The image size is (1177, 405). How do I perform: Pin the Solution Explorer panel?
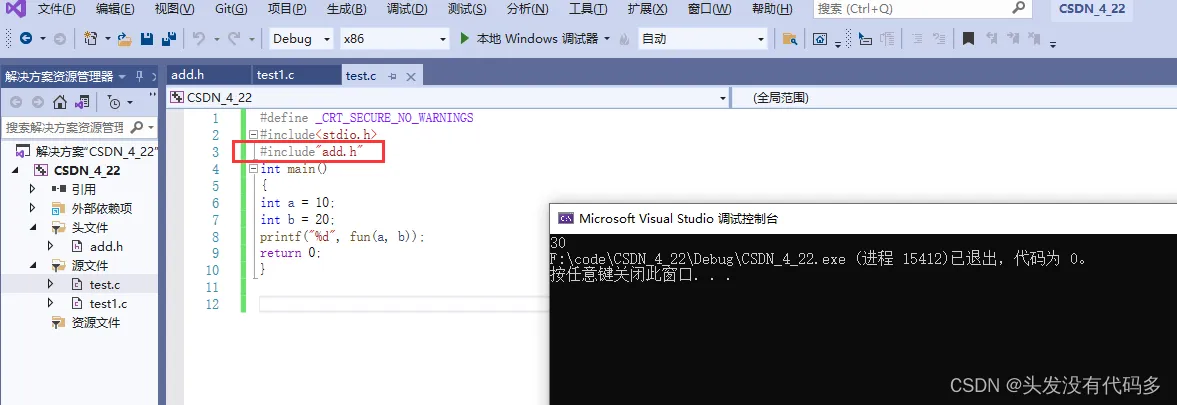(x=139, y=76)
